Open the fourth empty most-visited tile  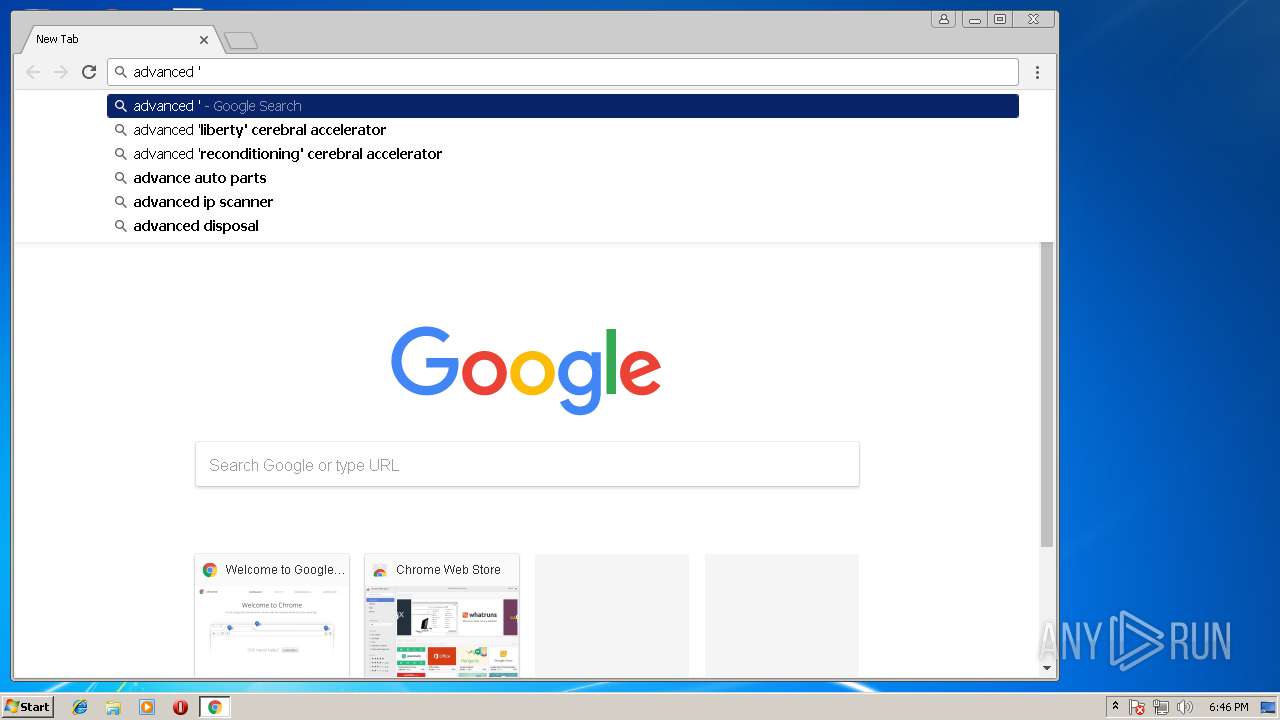tap(782, 616)
